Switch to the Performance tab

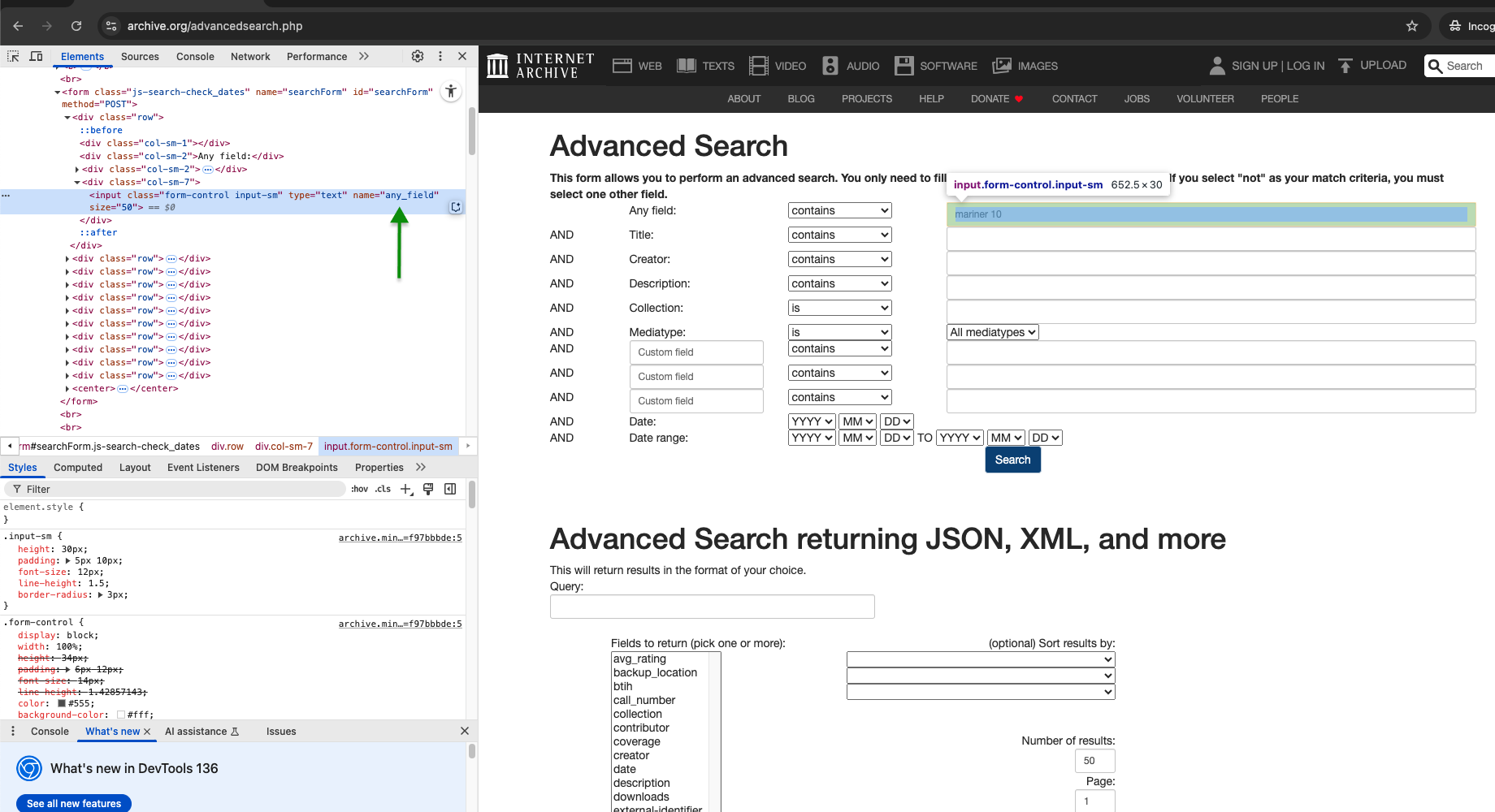317,56
